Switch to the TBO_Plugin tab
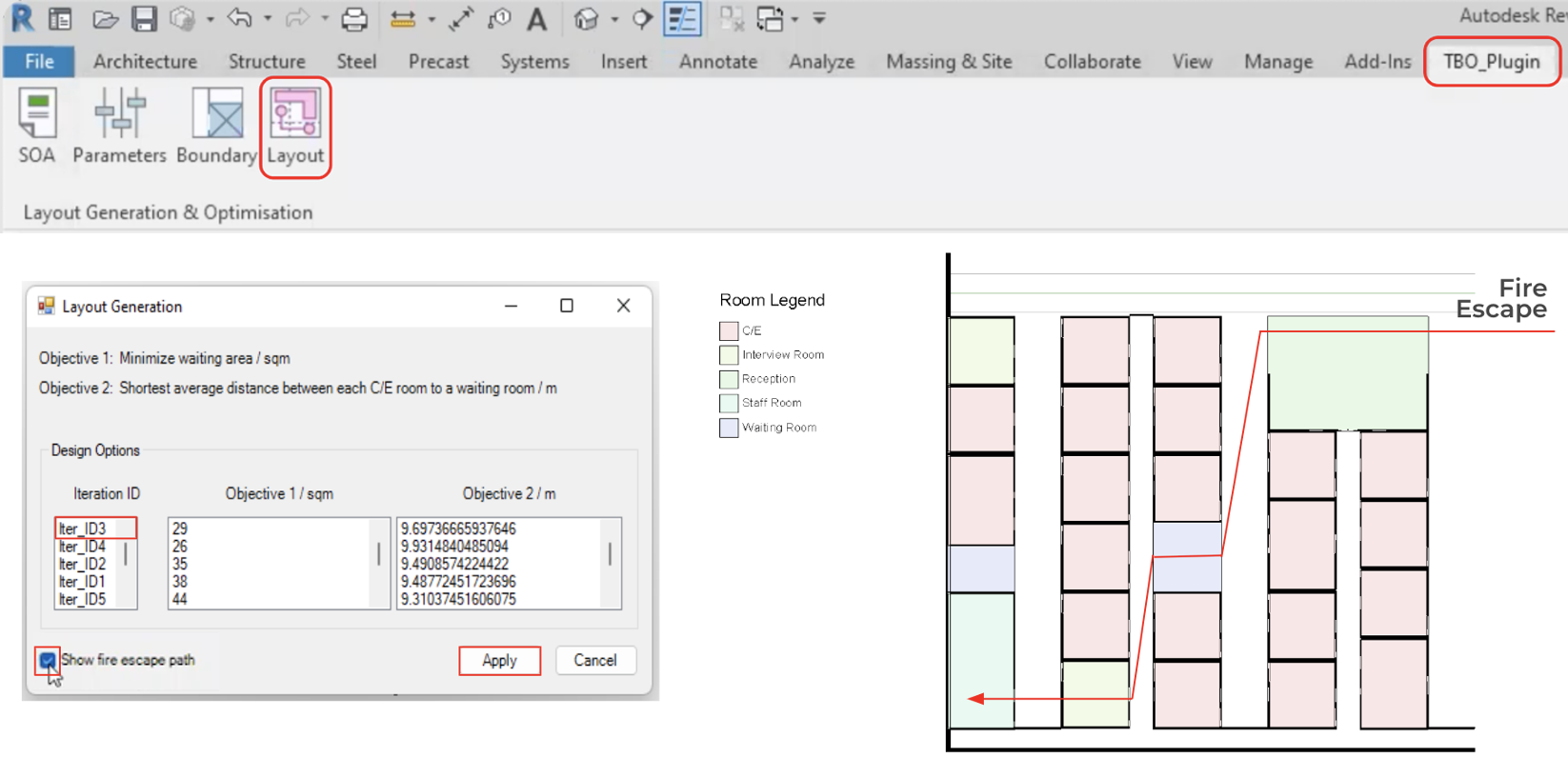This screenshot has width=1568, height=758. [x=1491, y=62]
